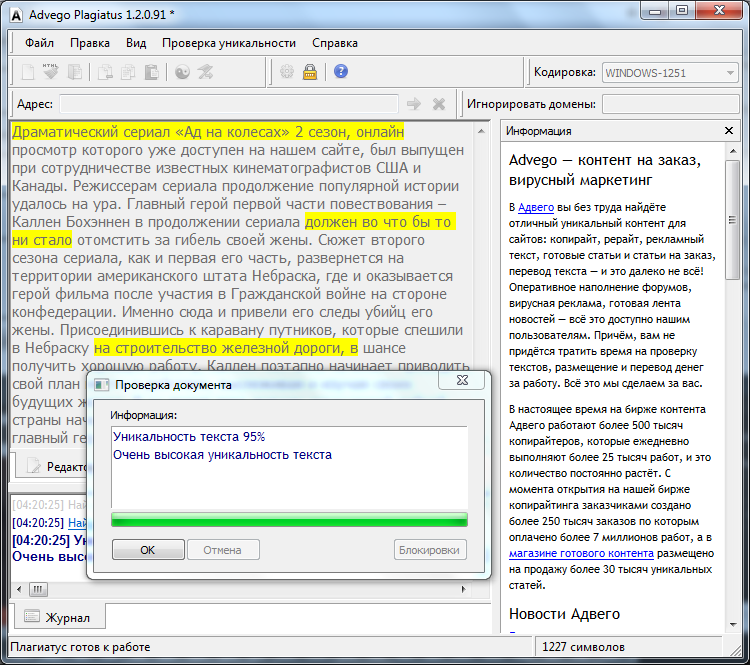This screenshot has height=667, width=752.
Task: Click the underlined link in the 04:20:25 log entry
Action: click(x=77, y=523)
